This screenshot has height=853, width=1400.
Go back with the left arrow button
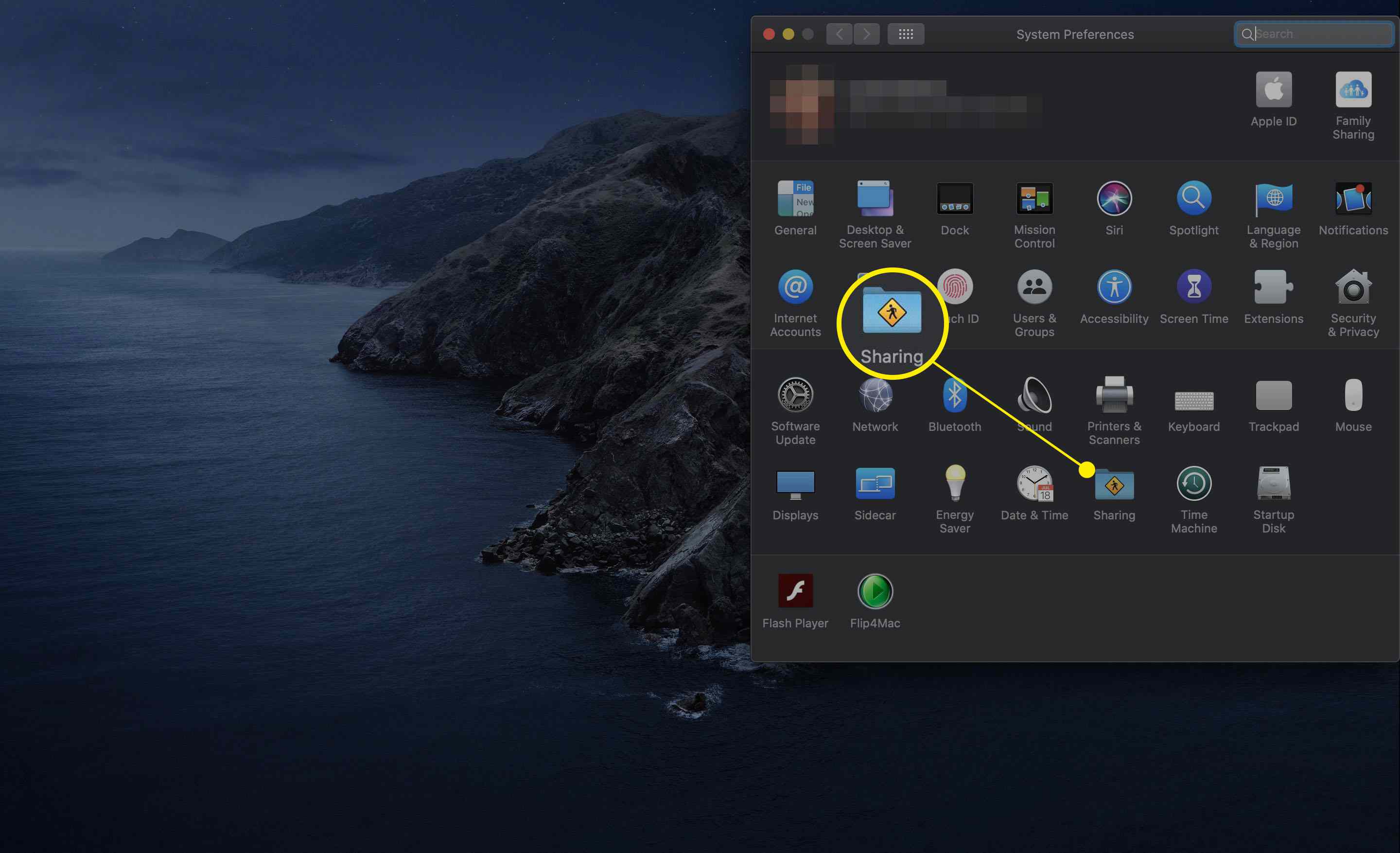pyautogui.click(x=839, y=34)
